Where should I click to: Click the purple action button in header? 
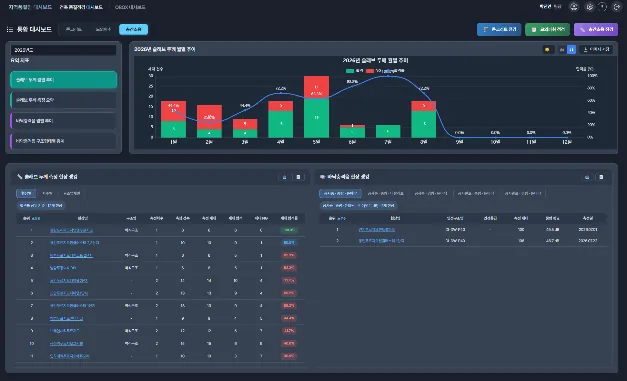[x=596, y=30]
